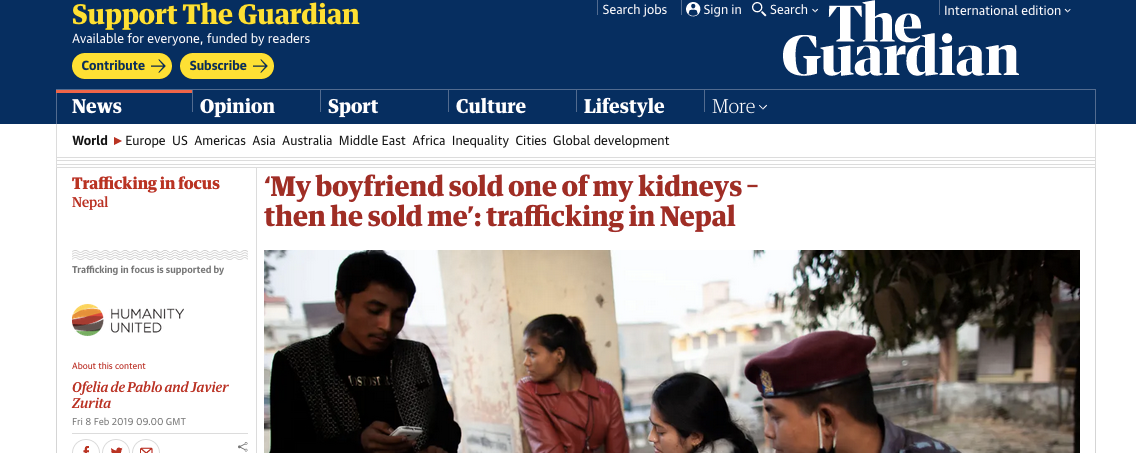
Task: Expand the More navigation menu
Action: [739, 106]
